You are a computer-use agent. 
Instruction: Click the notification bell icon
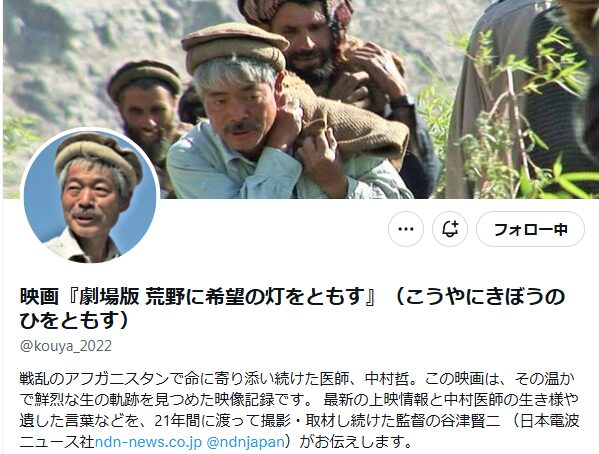pos(450,229)
